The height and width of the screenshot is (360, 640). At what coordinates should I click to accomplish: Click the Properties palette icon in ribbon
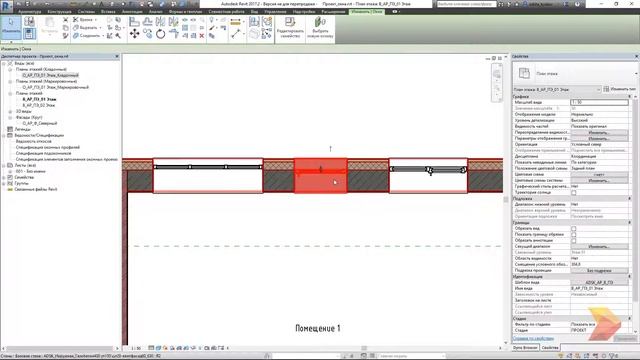click(29, 34)
